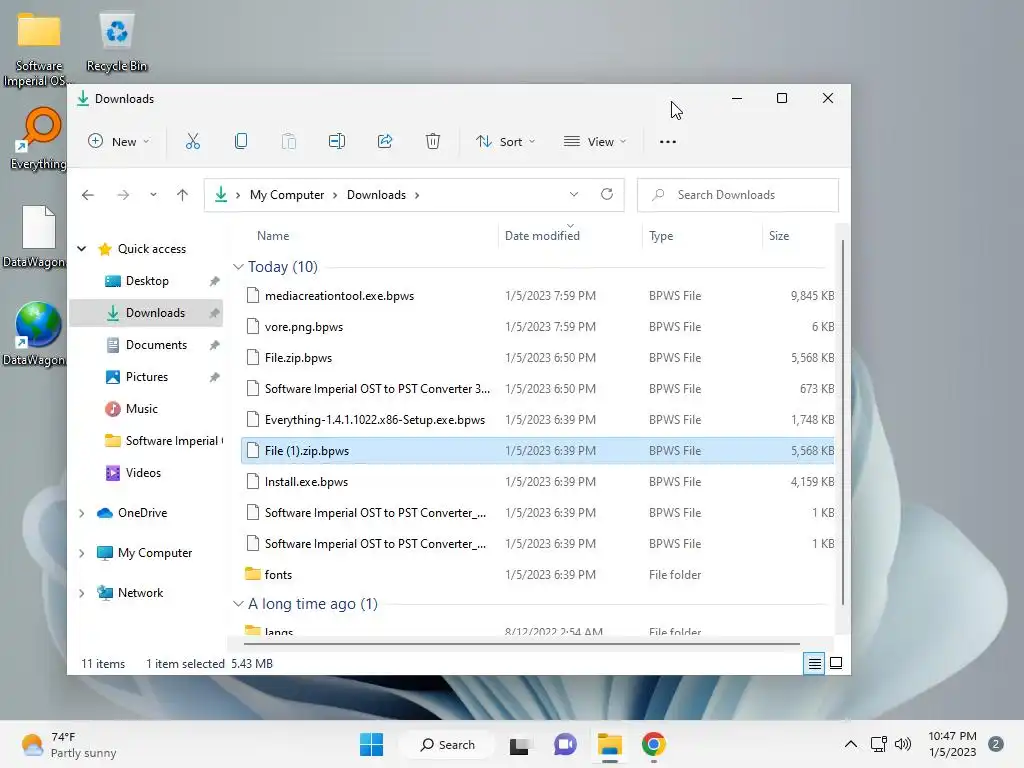This screenshot has height=768, width=1024.
Task: Switch to large thumbnails view icon
Action: click(836, 664)
